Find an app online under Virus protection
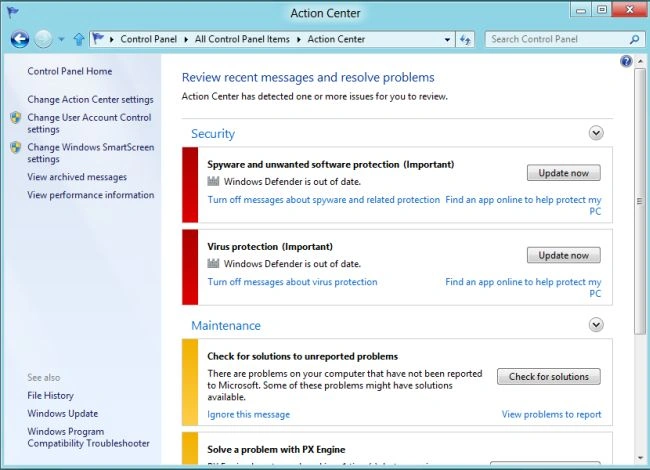Image resolution: width=650 pixels, height=470 pixels. [523, 288]
